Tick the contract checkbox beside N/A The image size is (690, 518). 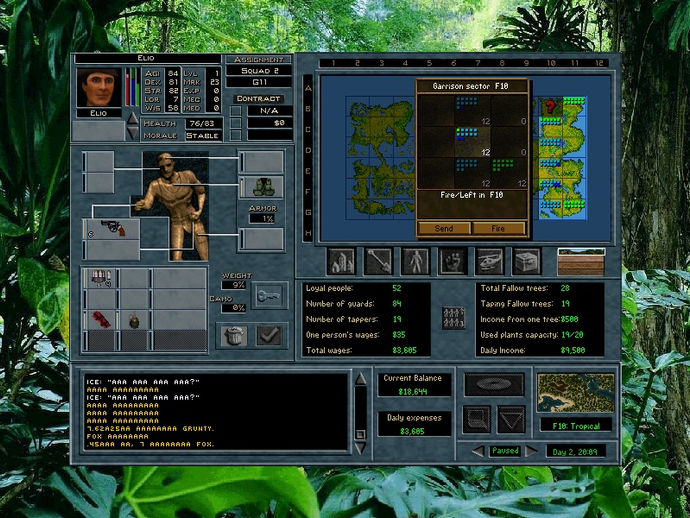(x=236, y=110)
